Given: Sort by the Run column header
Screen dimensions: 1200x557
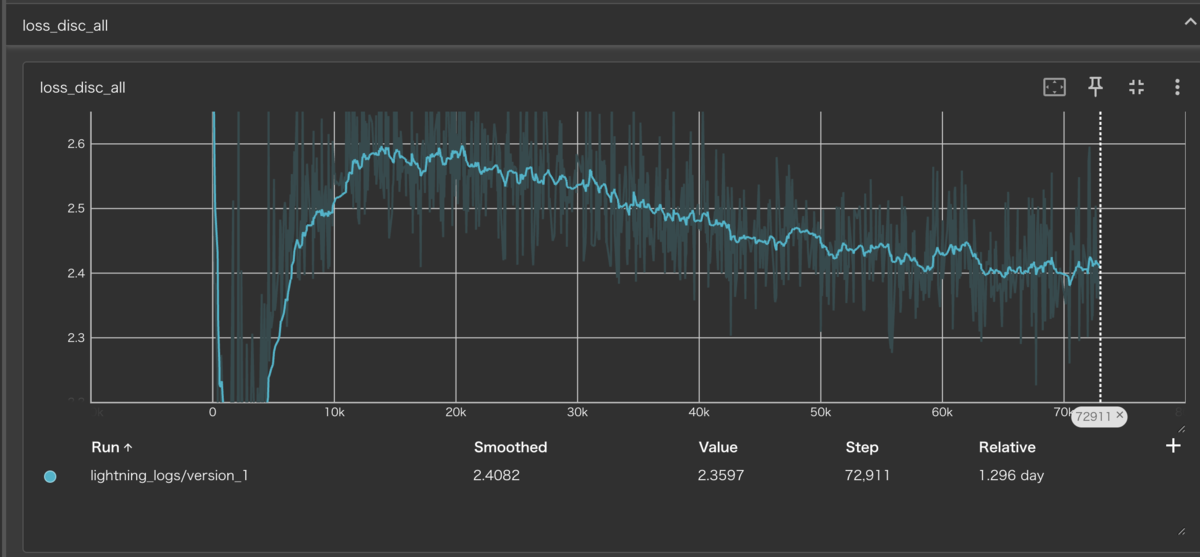Looking at the screenshot, I should 112,447.
